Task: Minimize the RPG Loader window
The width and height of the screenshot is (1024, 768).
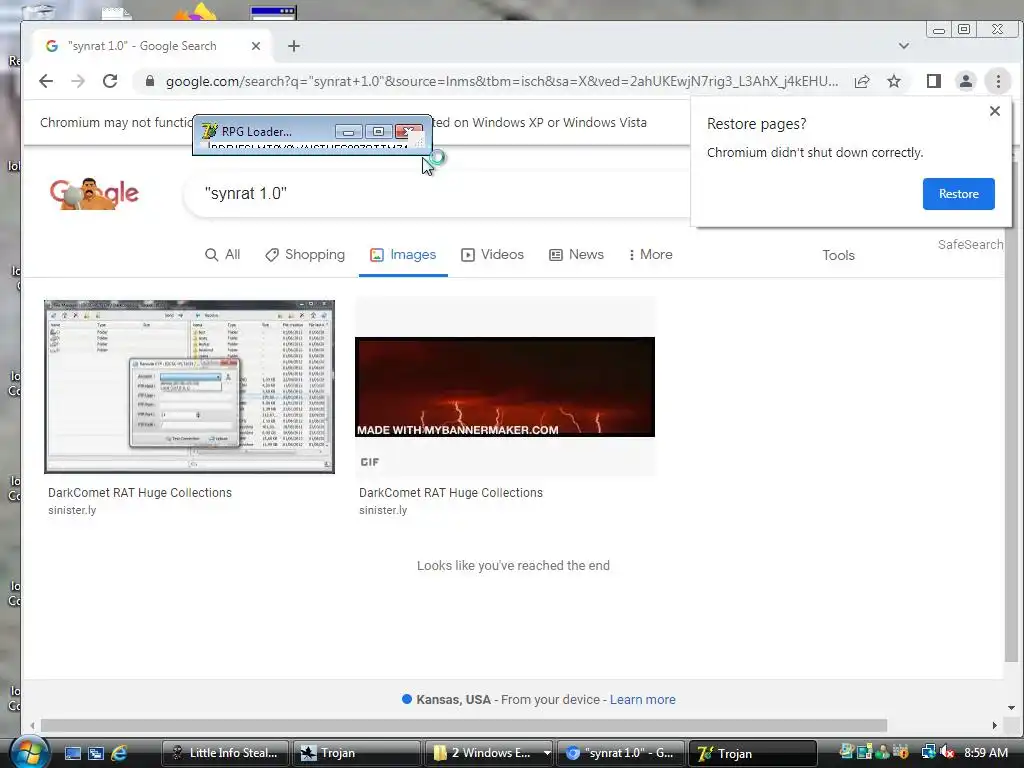Action: [x=348, y=131]
